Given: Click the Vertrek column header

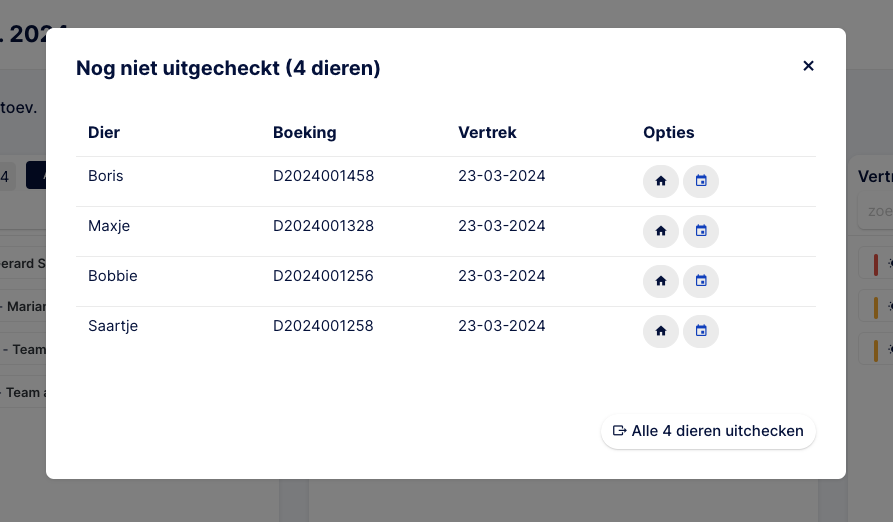Looking at the screenshot, I should 488,133.
